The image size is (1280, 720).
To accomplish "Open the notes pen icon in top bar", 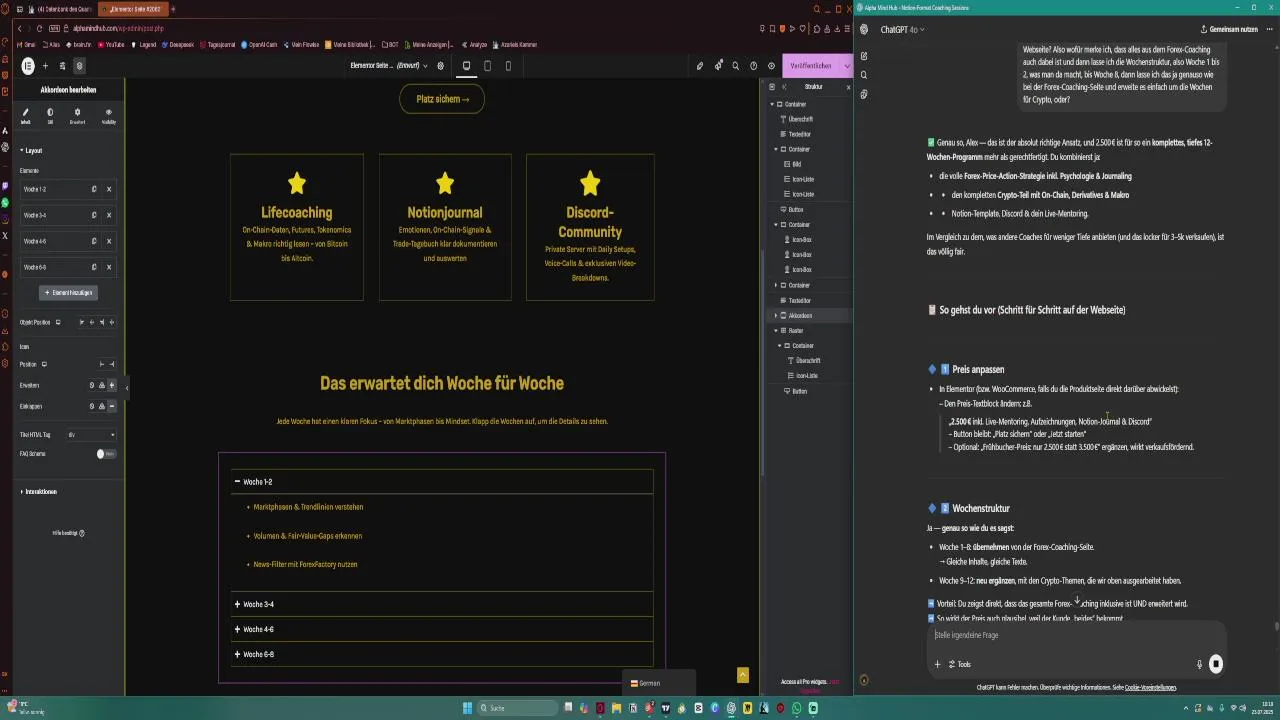I will tap(700, 66).
